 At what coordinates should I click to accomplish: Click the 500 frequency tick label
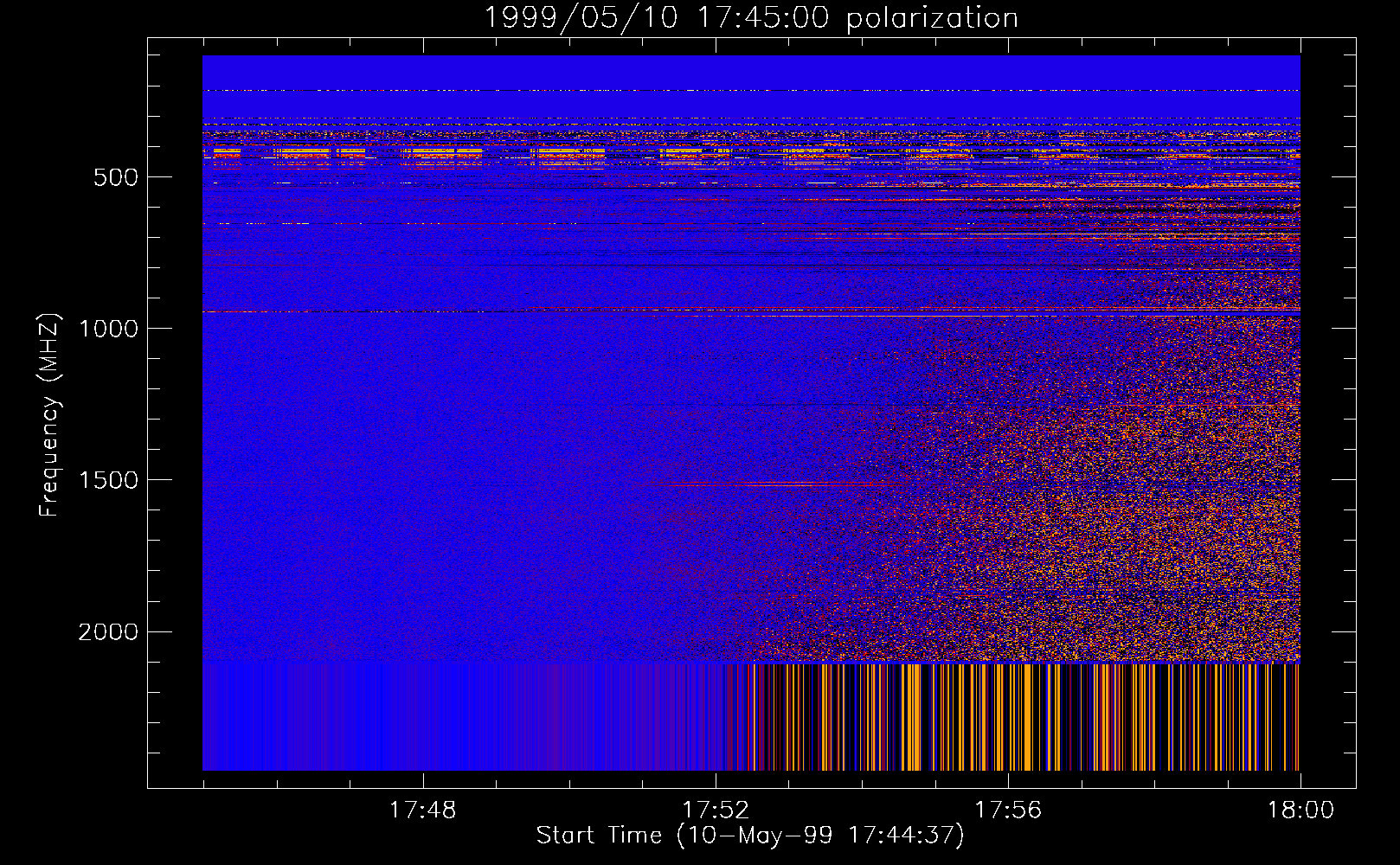(117, 177)
